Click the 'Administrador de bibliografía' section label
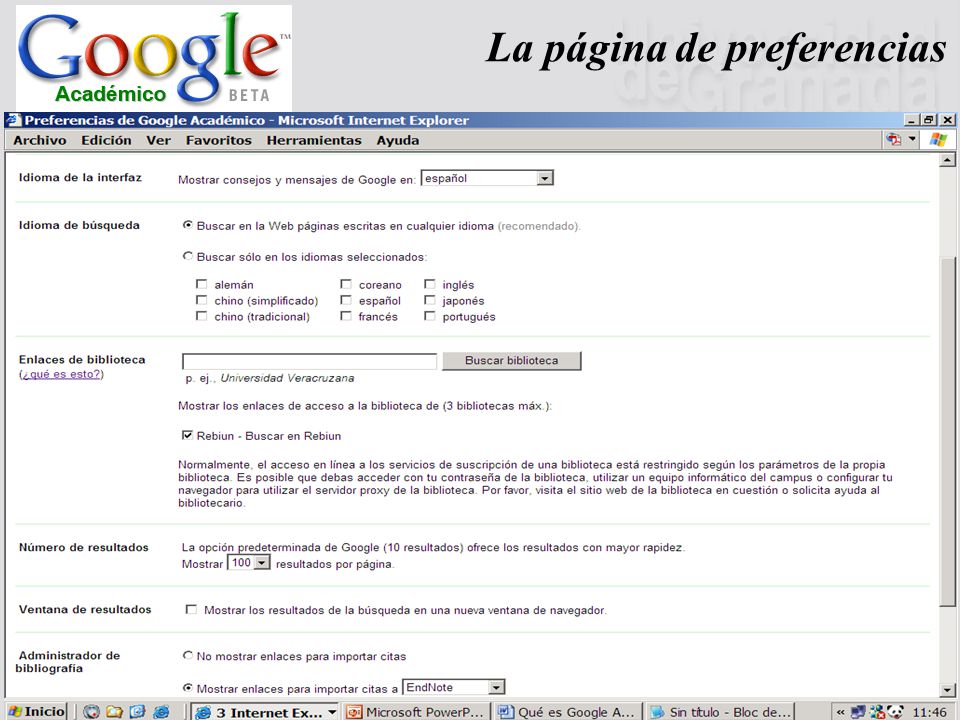 pyautogui.click(x=68, y=662)
